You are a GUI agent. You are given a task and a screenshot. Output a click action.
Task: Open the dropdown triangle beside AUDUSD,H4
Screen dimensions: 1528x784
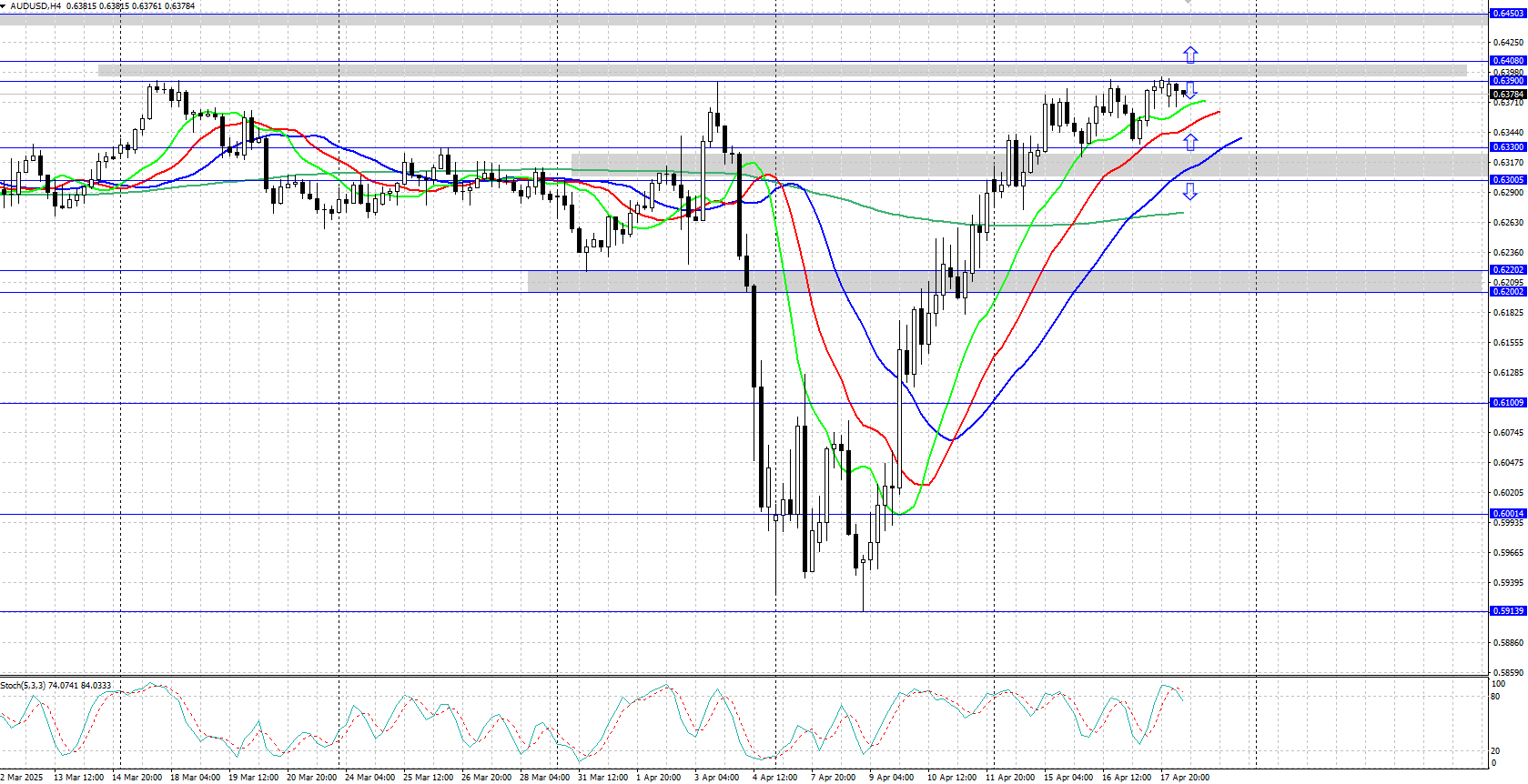click(x=4, y=6)
